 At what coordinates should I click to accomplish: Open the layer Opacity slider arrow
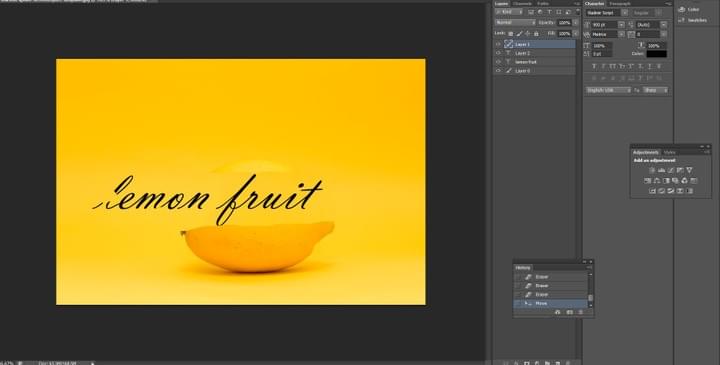[x=576, y=22]
